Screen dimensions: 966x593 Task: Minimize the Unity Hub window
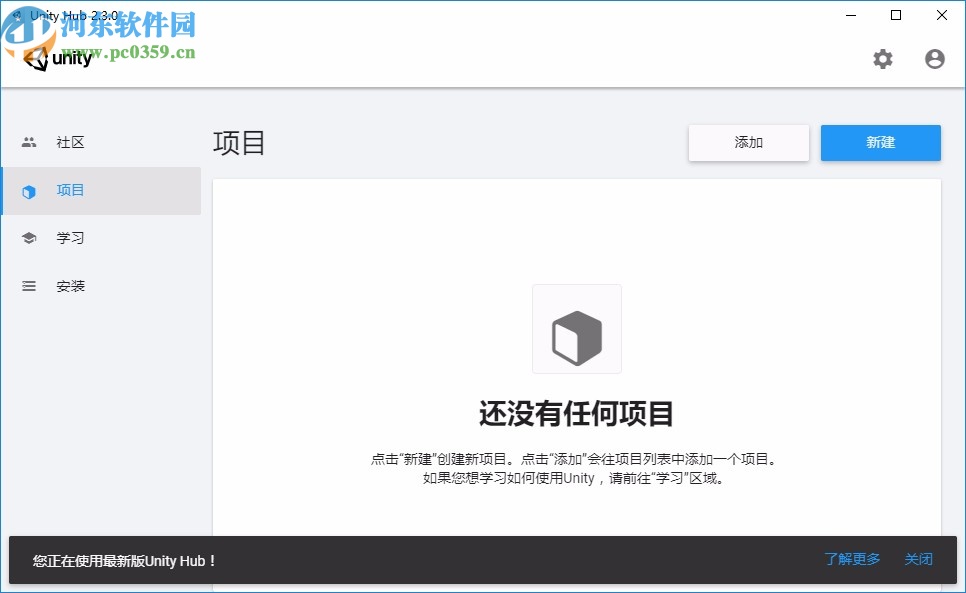coord(851,15)
